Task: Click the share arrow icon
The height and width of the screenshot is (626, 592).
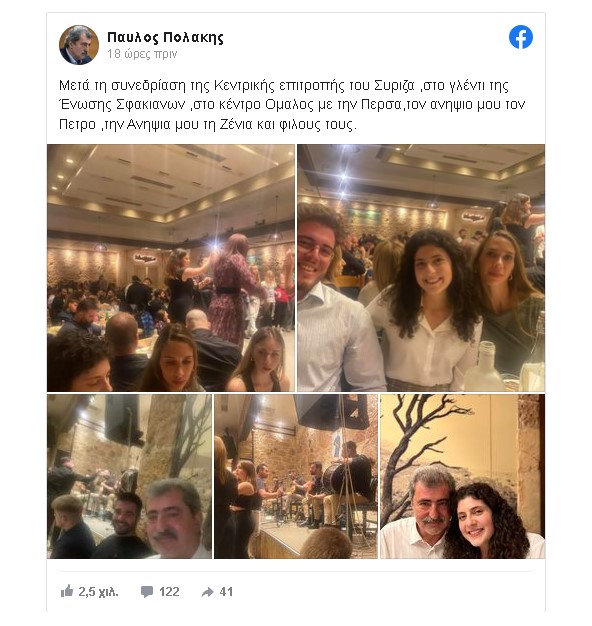Action: point(208,592)
